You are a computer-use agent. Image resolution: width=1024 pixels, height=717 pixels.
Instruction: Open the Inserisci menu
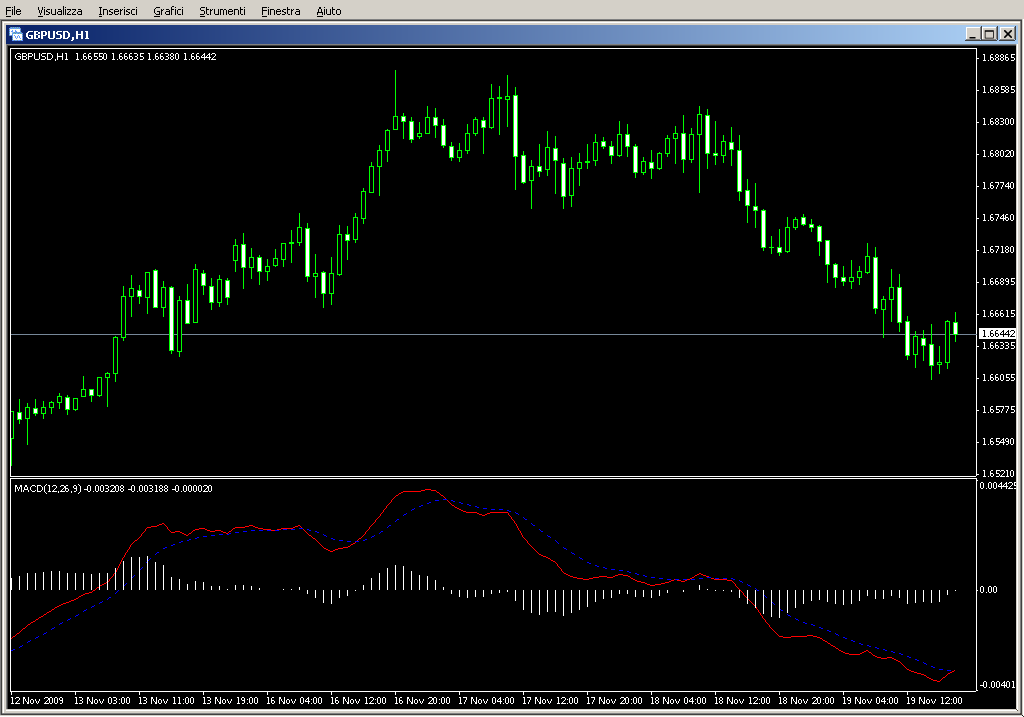pyautogui.click(x=118, y=11)
